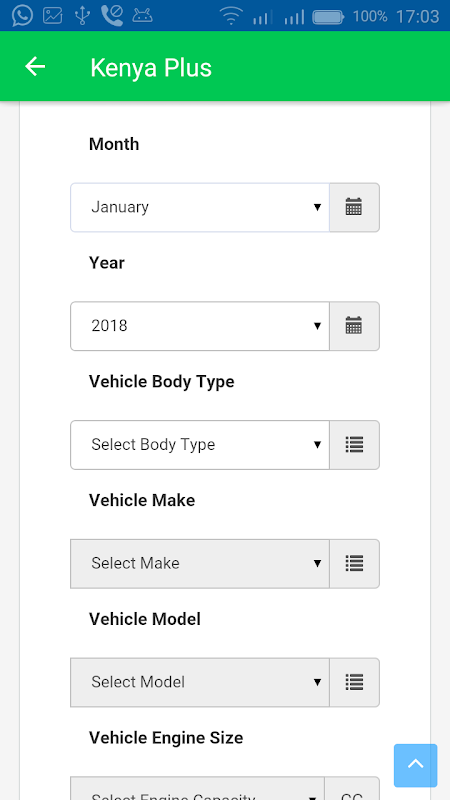Tap the image notification icon

[53, 16]
